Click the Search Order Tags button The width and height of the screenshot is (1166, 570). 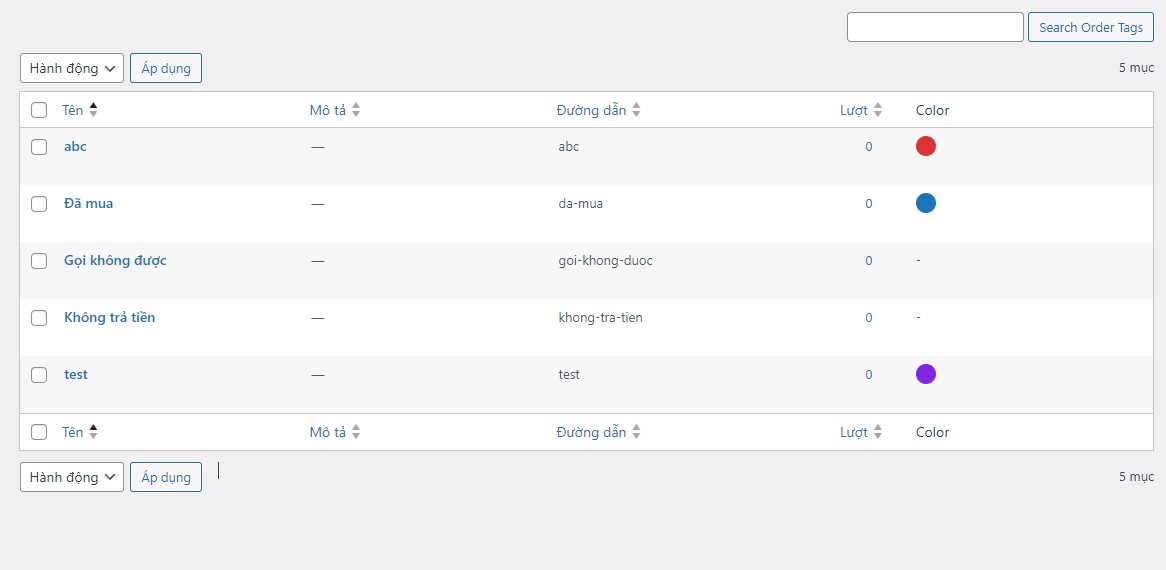pyautogui.click(x=1091, y=27)
